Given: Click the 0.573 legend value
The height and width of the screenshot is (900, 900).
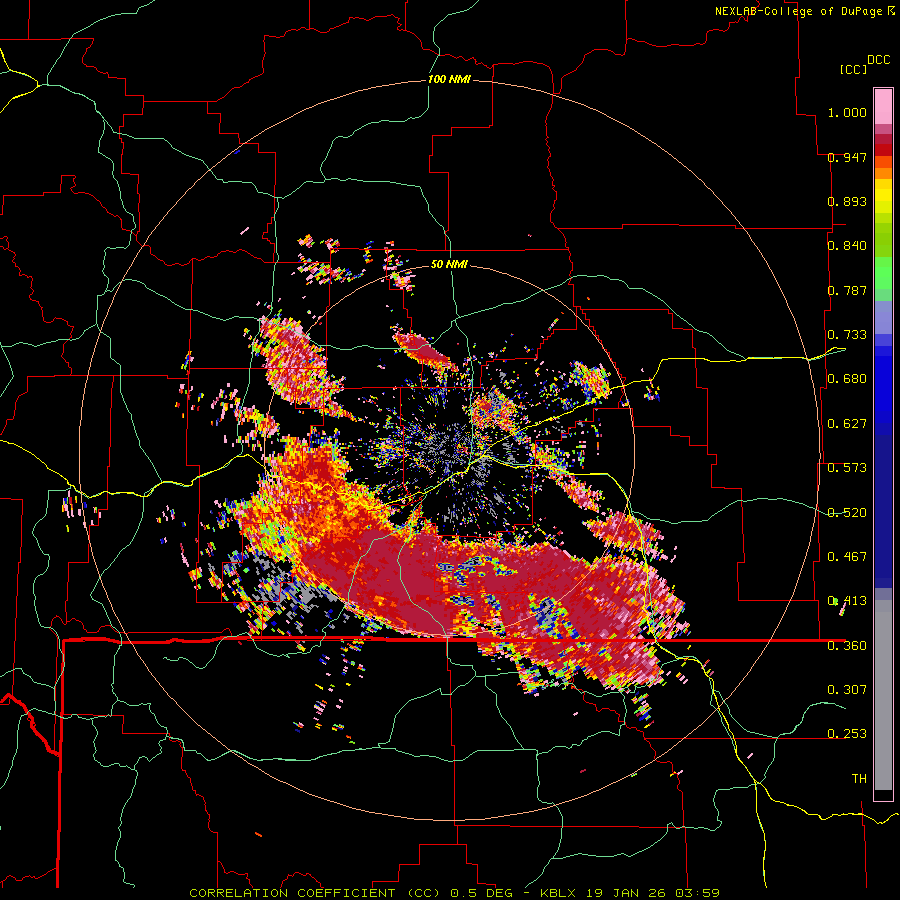Looking at the screenshot, I should (847, 468).
